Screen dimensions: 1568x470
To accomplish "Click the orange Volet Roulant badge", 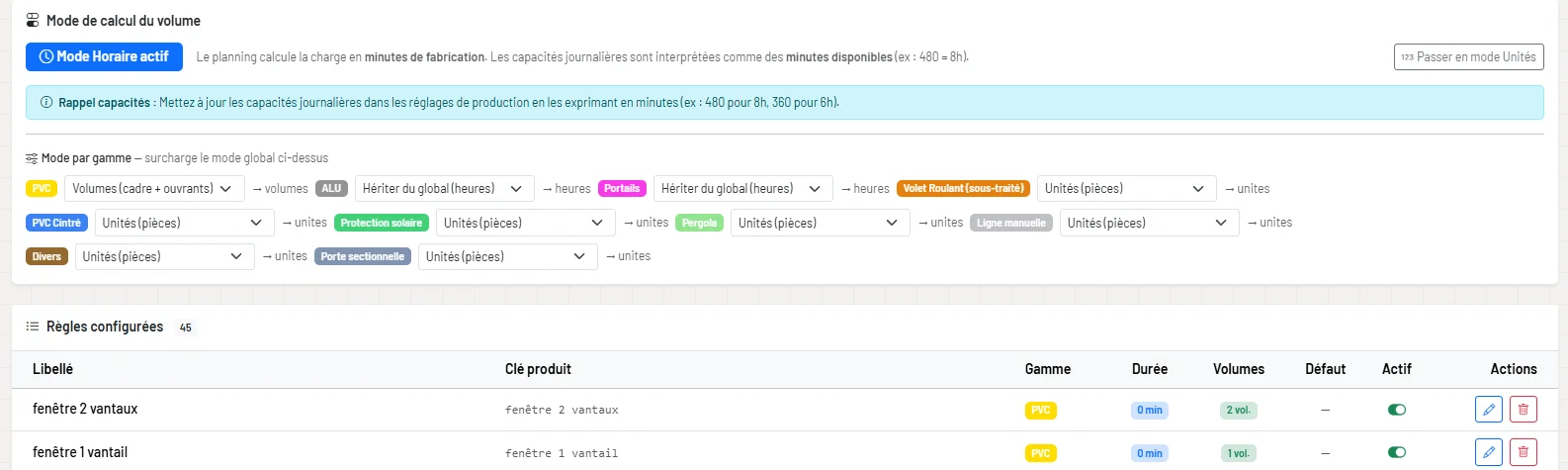I will tap(963, 188).
